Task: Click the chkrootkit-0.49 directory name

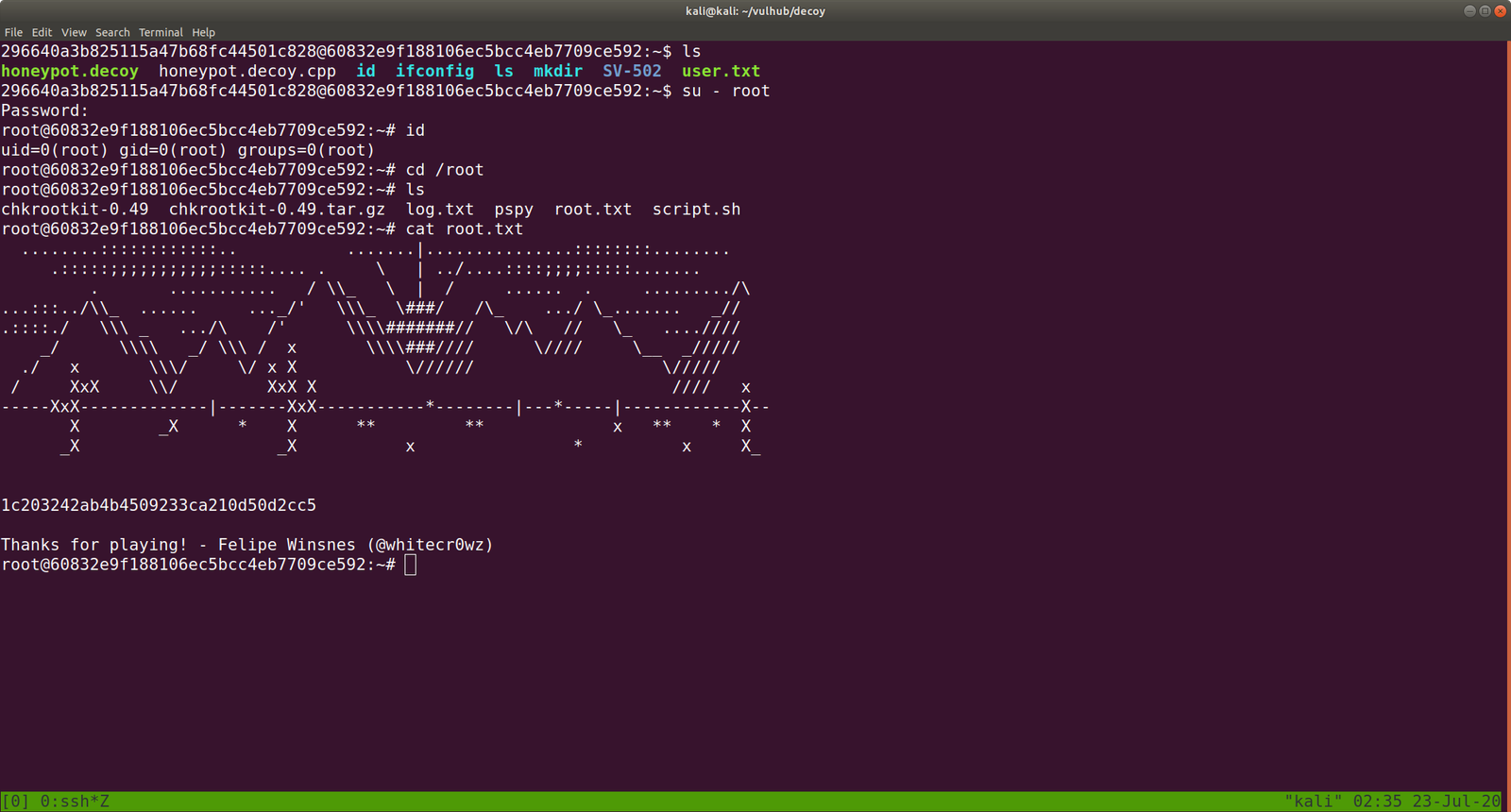Action: (75, 210)
